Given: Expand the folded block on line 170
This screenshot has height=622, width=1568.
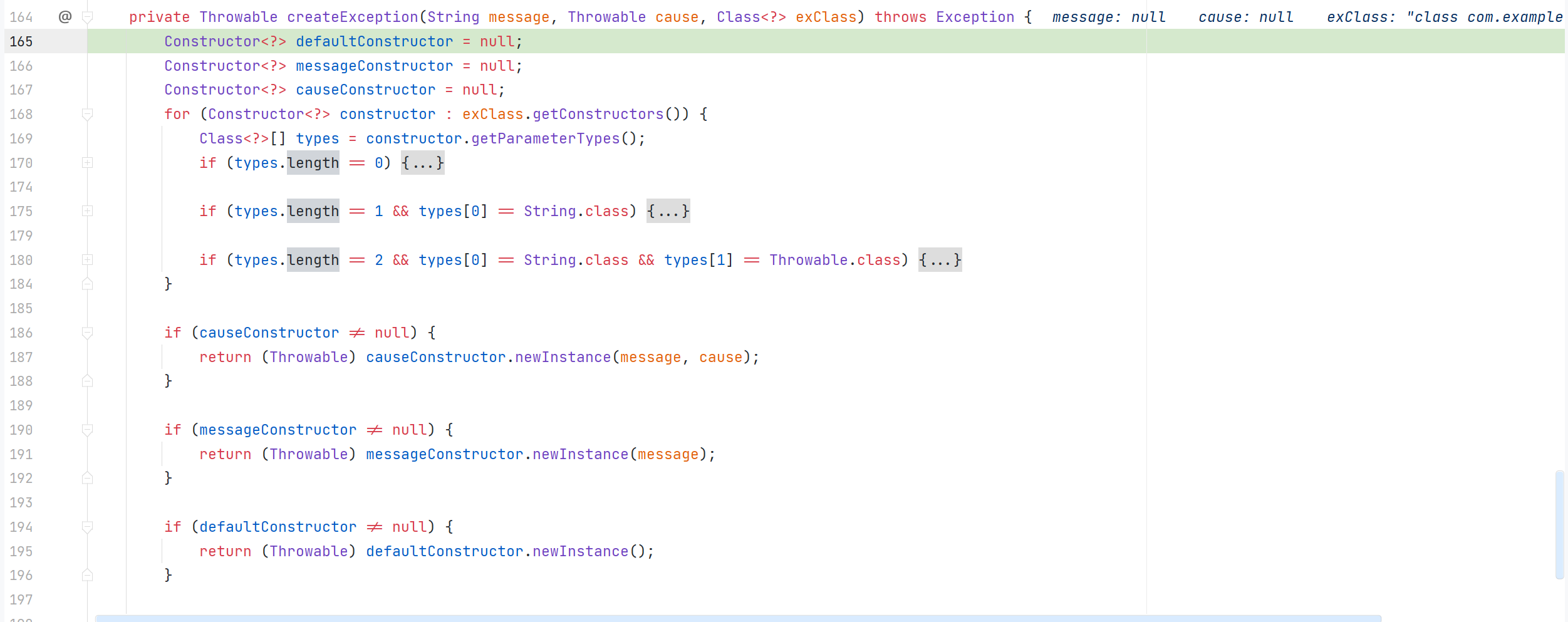Looking at the screenshot, I should coord(422,163).
